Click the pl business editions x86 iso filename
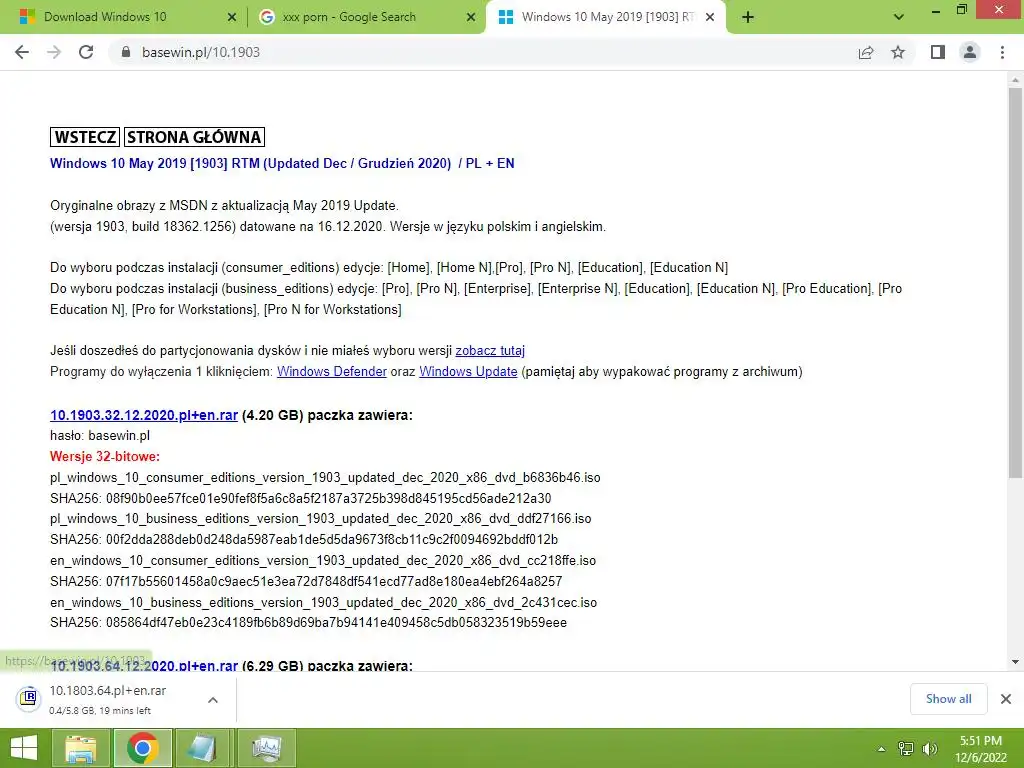1024x768 pixels. click(321, 519)
